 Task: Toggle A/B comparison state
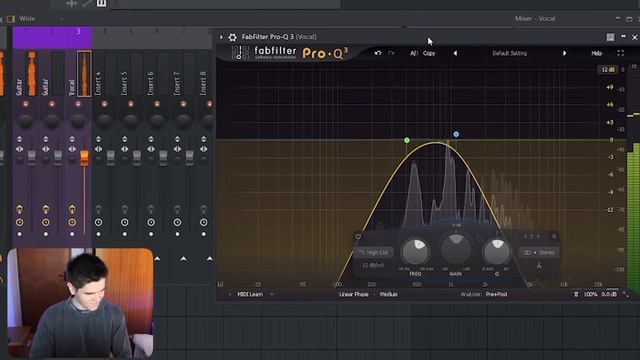tap(413, 53)
